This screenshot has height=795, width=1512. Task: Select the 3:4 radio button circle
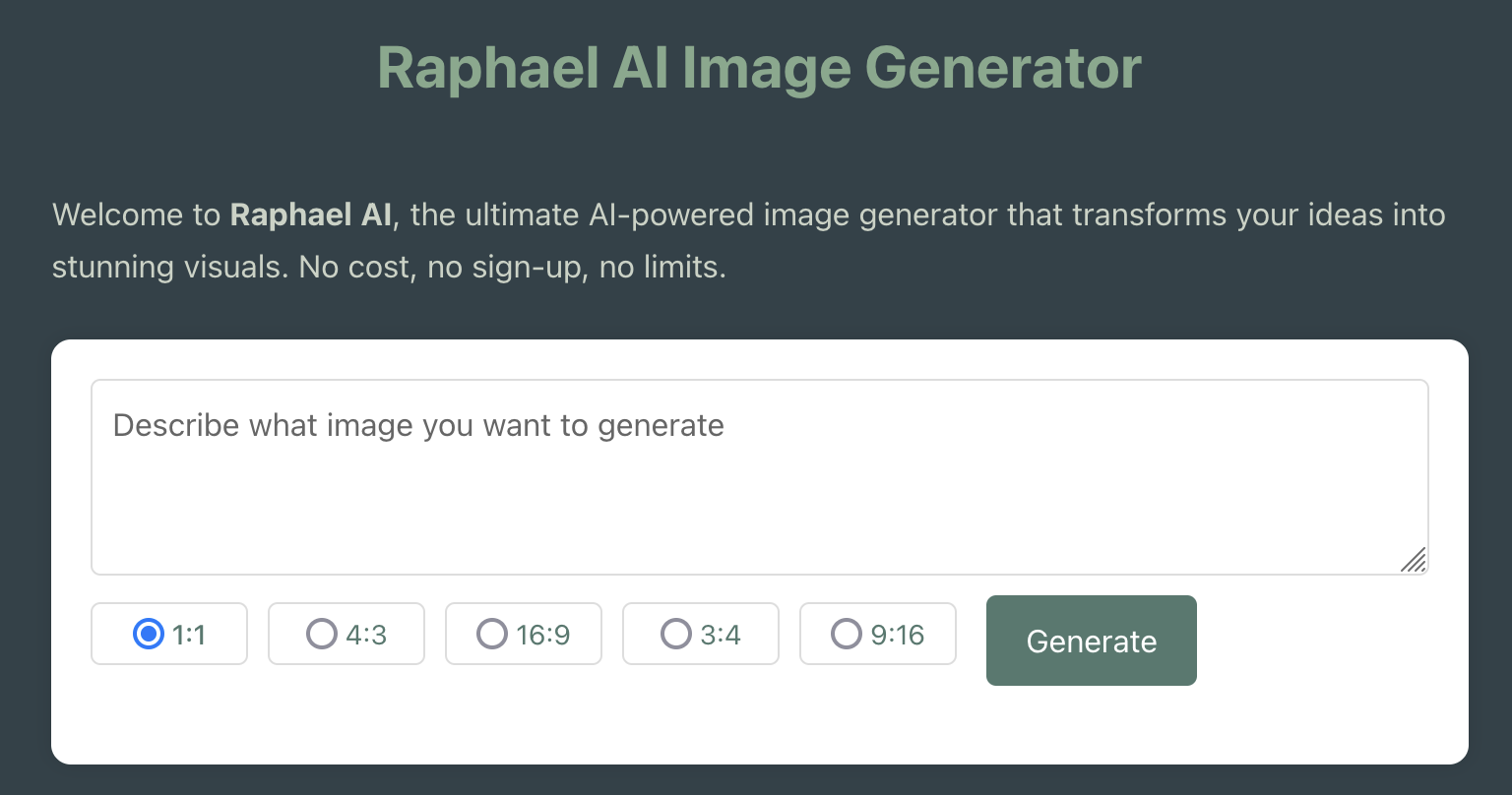point(675,634)
